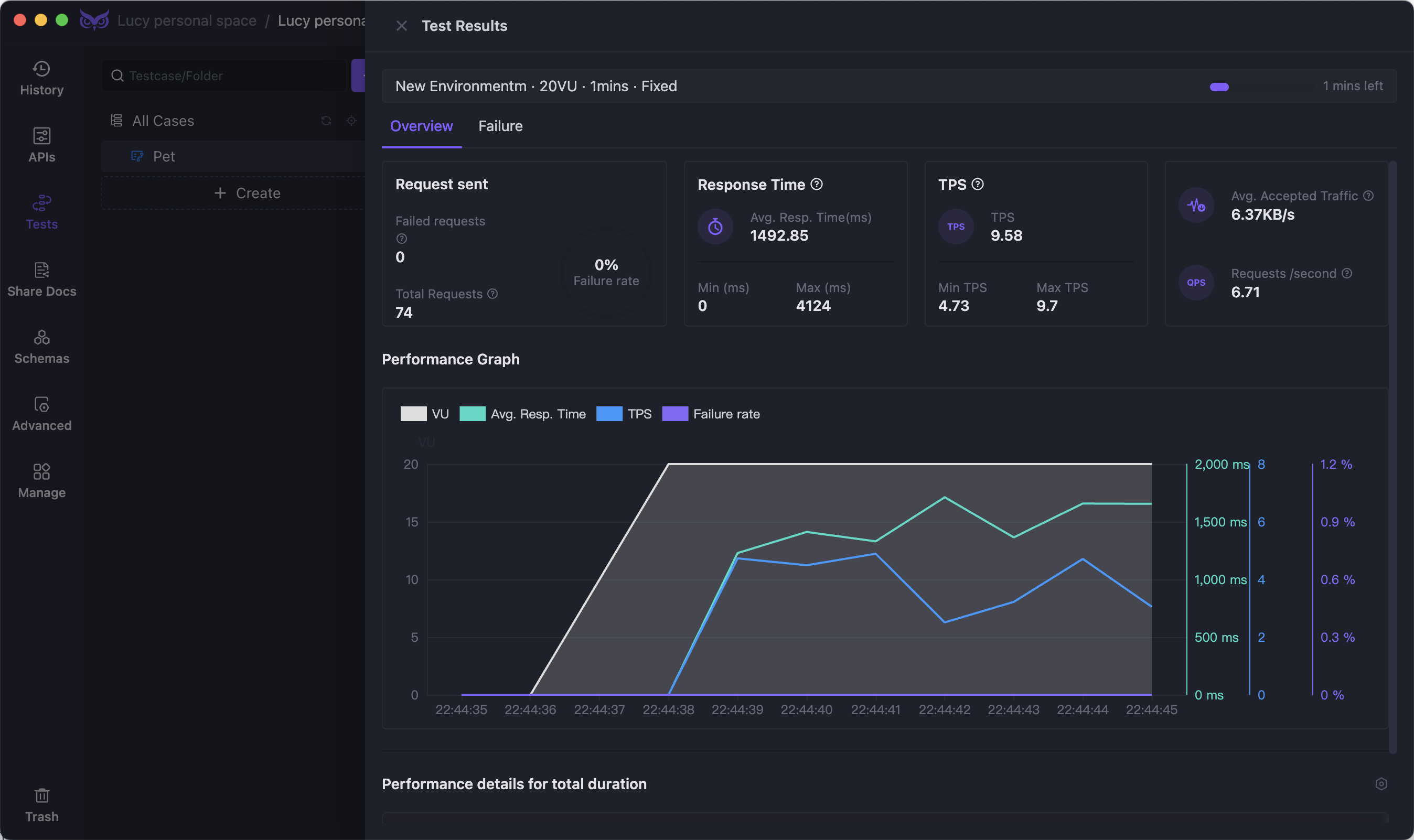Click the '6.71' requests per second value
The height and width of the screenshot is (840, 1414).
(x=1245, y=292)
